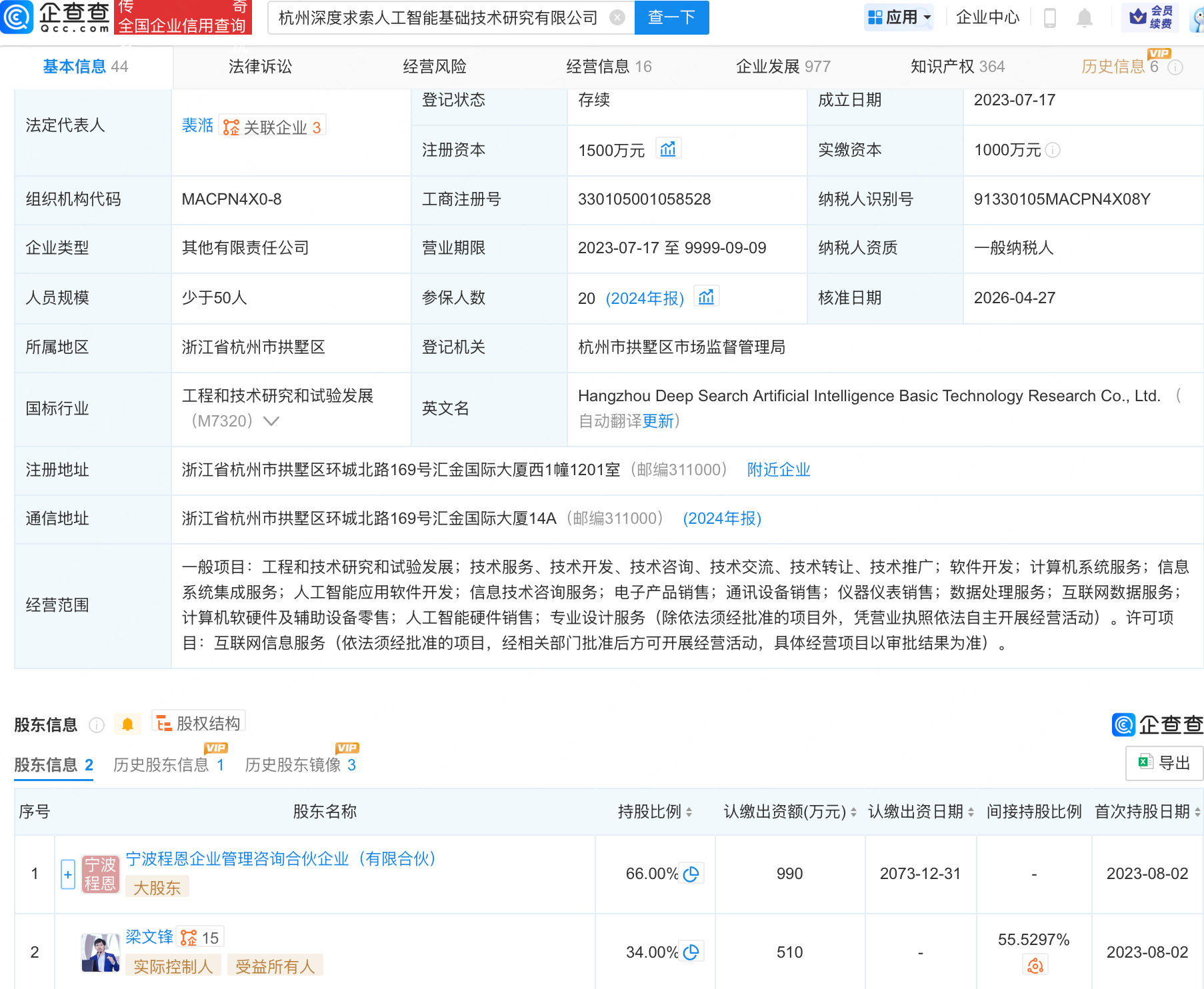The image size is (1204, 989).
Task: Click the paid-in capital info icon
Action: (1053, 151)
